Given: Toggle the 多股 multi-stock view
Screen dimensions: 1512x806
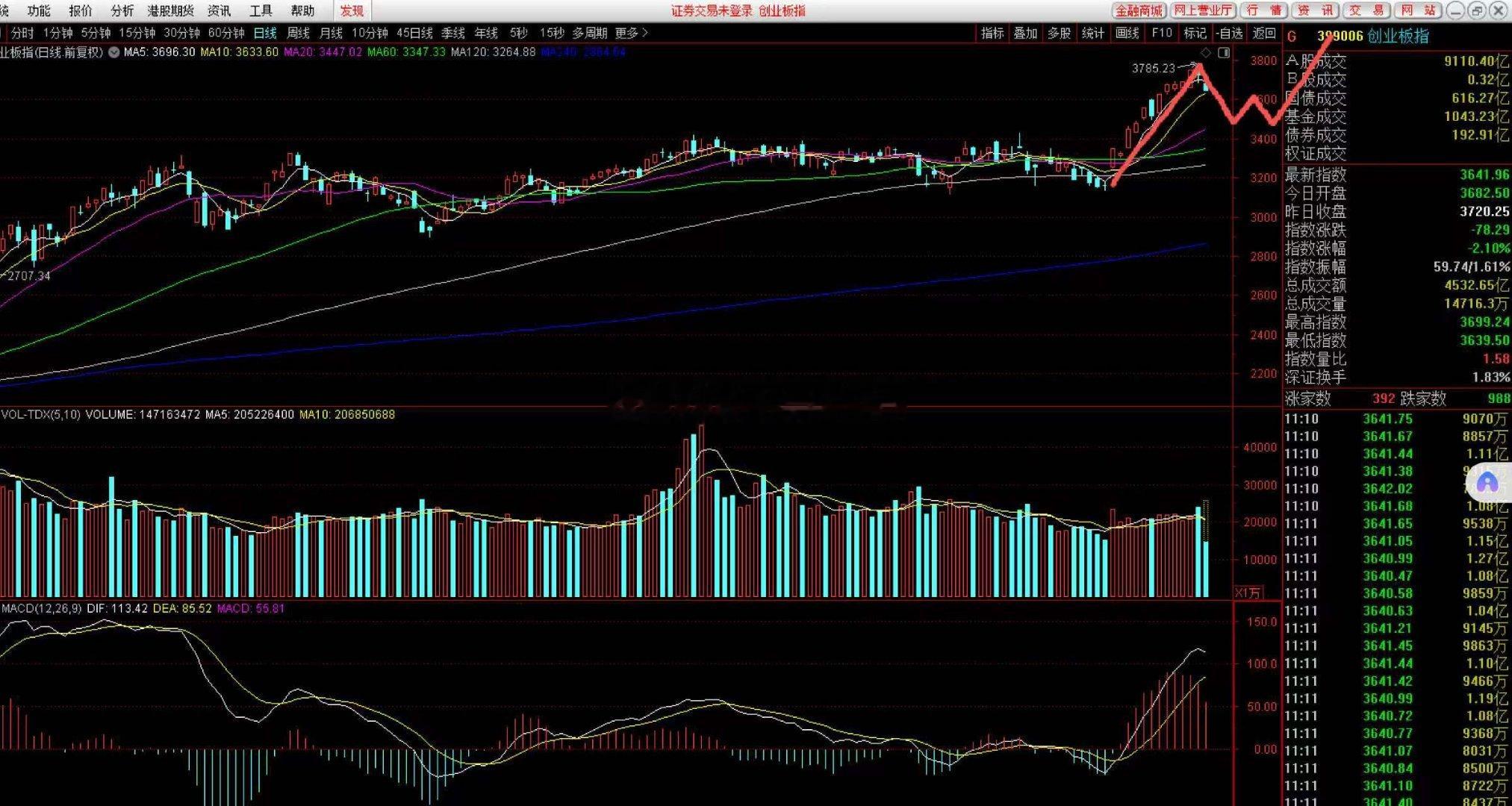Looking at the screenshot, I should pos(1059,33).
